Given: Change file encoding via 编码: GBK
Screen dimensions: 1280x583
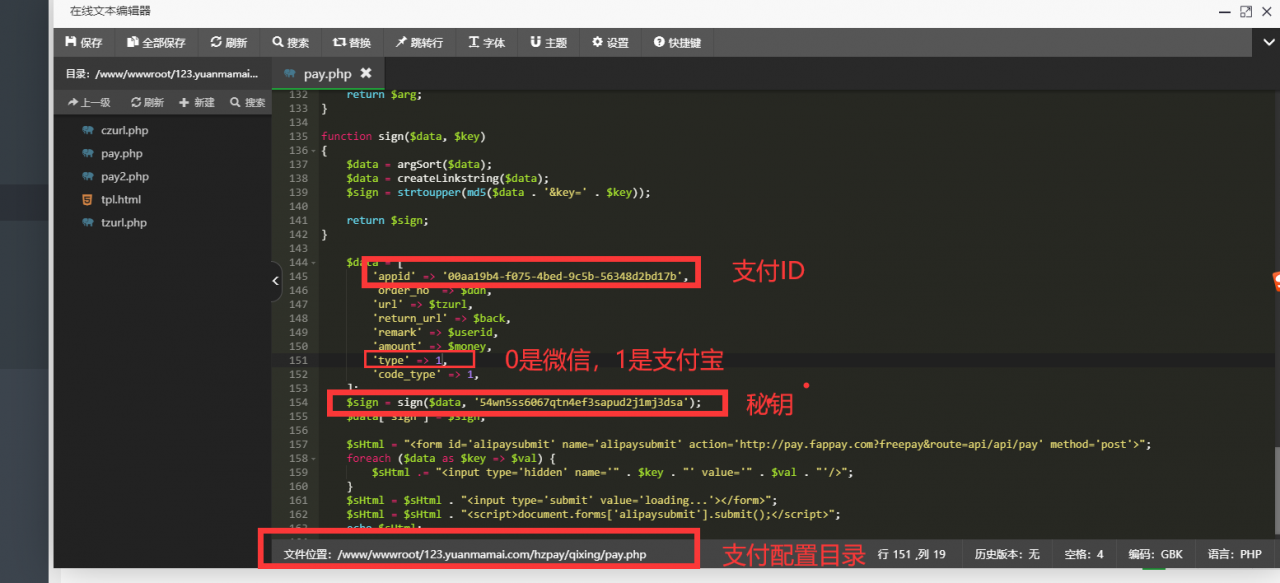Looking at the screenshot, I should click(1156, 553).
